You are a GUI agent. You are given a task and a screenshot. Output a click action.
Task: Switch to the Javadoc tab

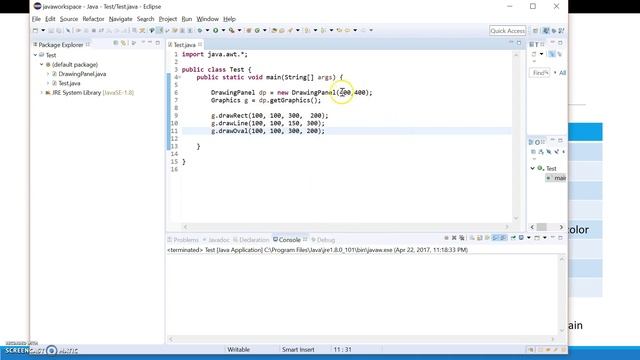[216, 240]
